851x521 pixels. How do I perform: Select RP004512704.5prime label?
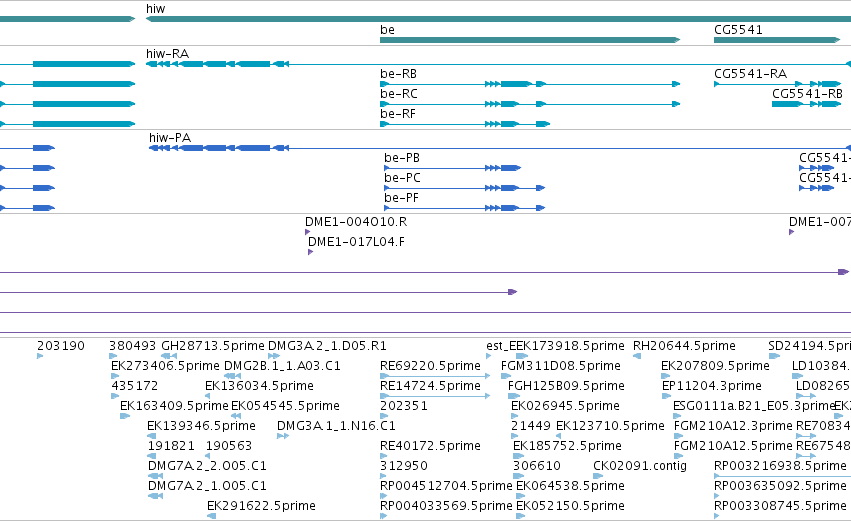[446, 486]
